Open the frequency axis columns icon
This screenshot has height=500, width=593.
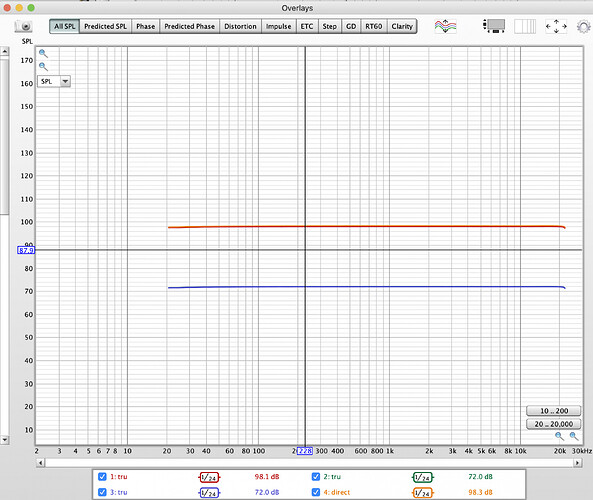(x=525, y=26)
